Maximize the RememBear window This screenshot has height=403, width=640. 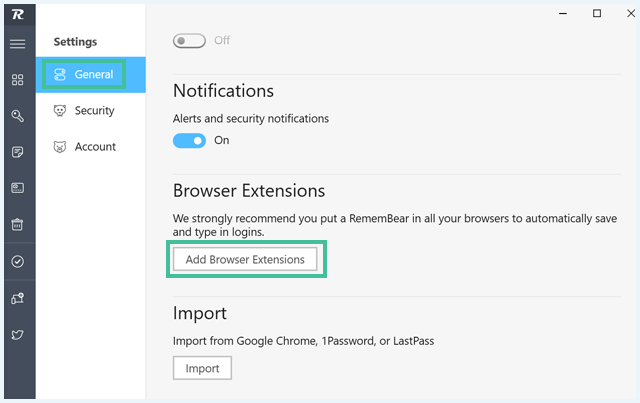[x=597, y=13]
